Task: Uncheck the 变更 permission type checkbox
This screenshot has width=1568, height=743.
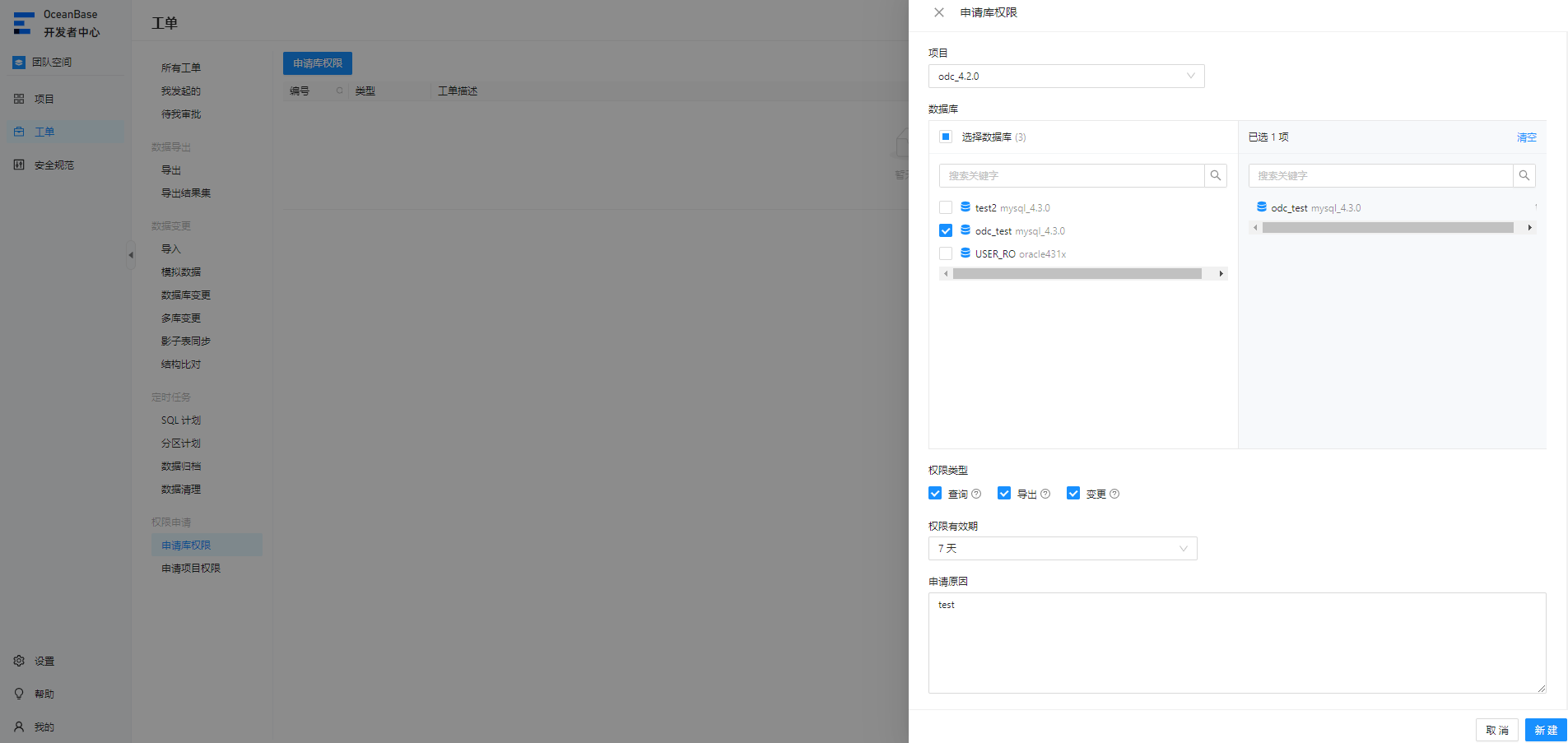Action: coord(1073,493)
